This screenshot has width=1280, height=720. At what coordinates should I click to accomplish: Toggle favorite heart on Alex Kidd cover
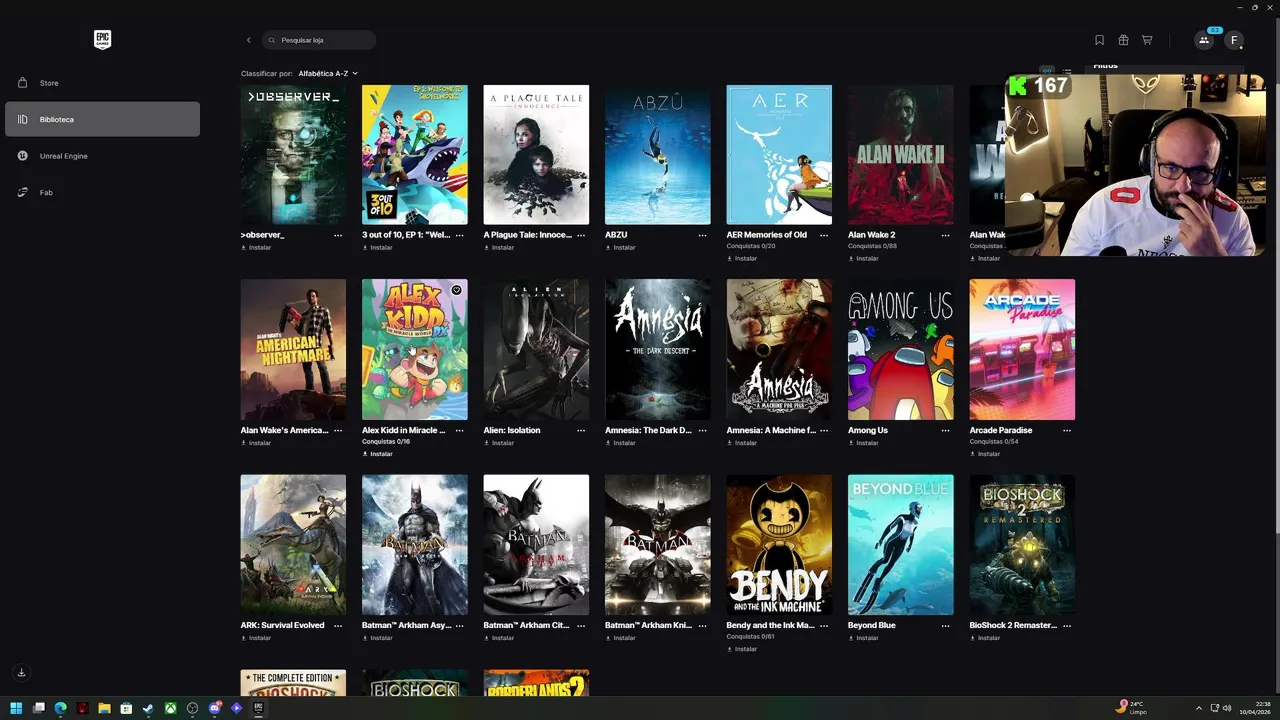tap(456, 290)
